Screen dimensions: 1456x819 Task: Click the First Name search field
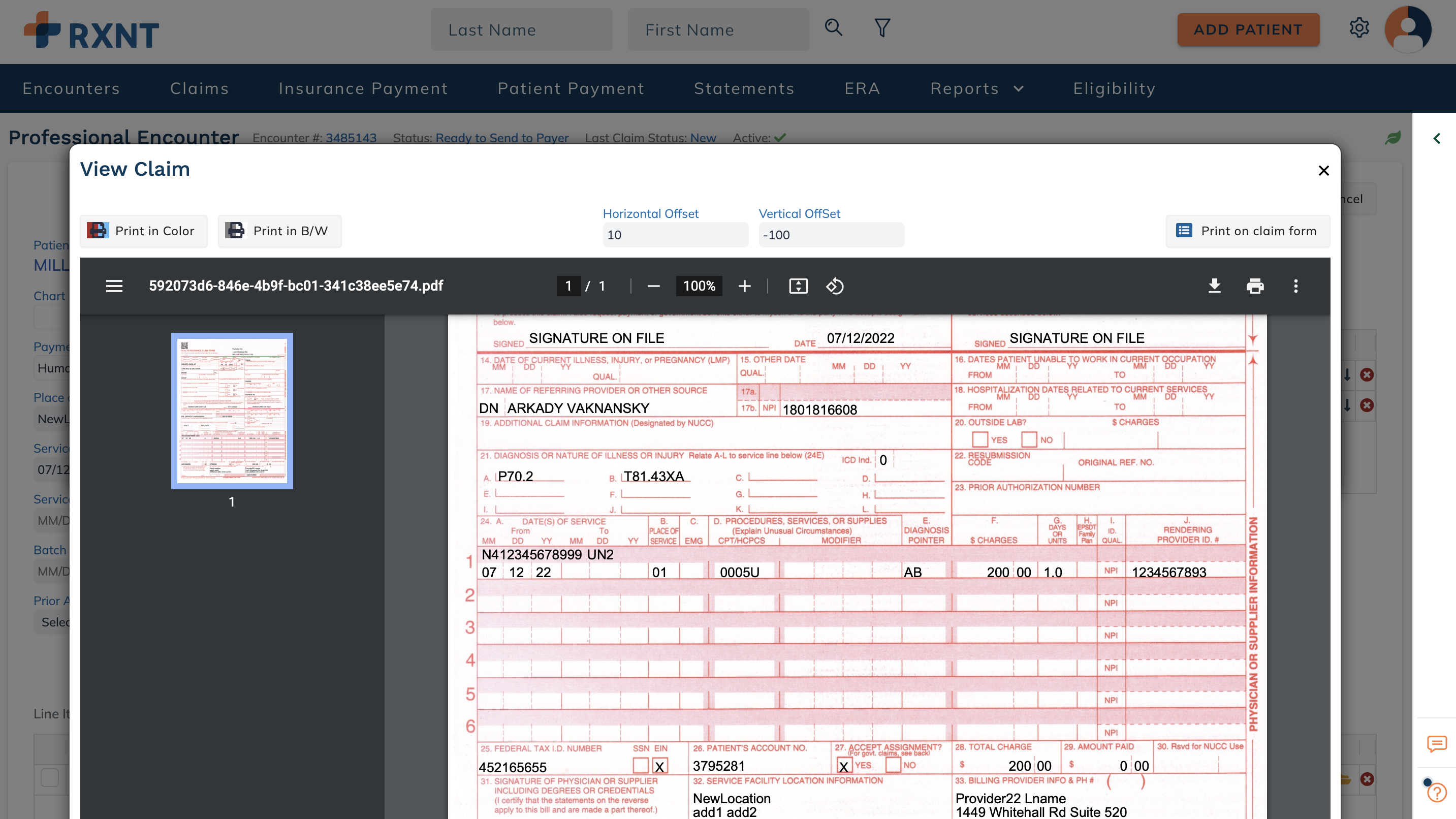[x=718, y=29]
